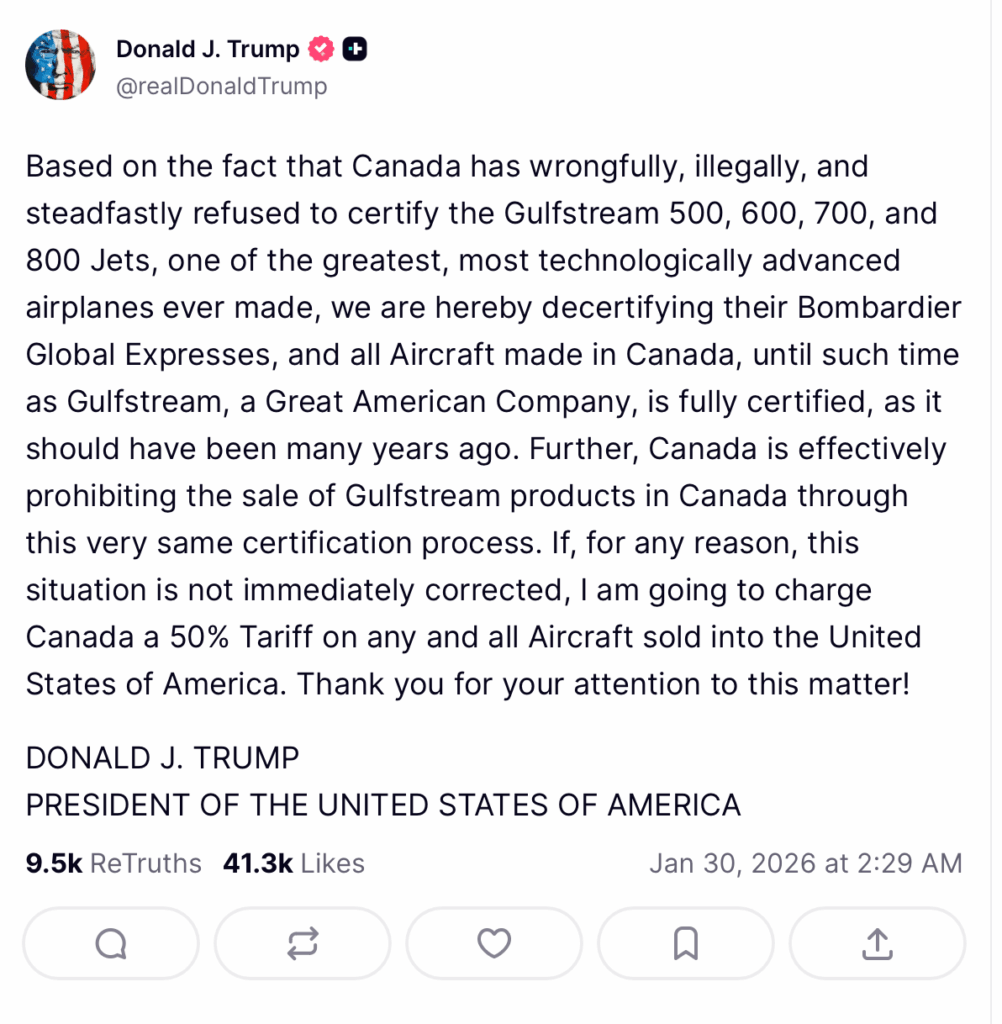The image size is (1002, 1024).
Task: Bookmark this post with the bookmark icon
Action: click(x=685, y=943)
